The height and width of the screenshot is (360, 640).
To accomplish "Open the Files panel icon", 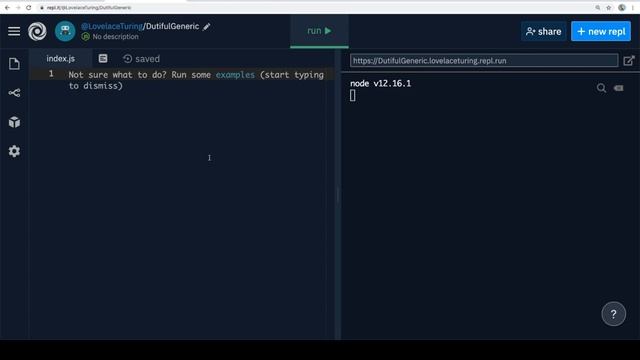I will click(14, 64).
